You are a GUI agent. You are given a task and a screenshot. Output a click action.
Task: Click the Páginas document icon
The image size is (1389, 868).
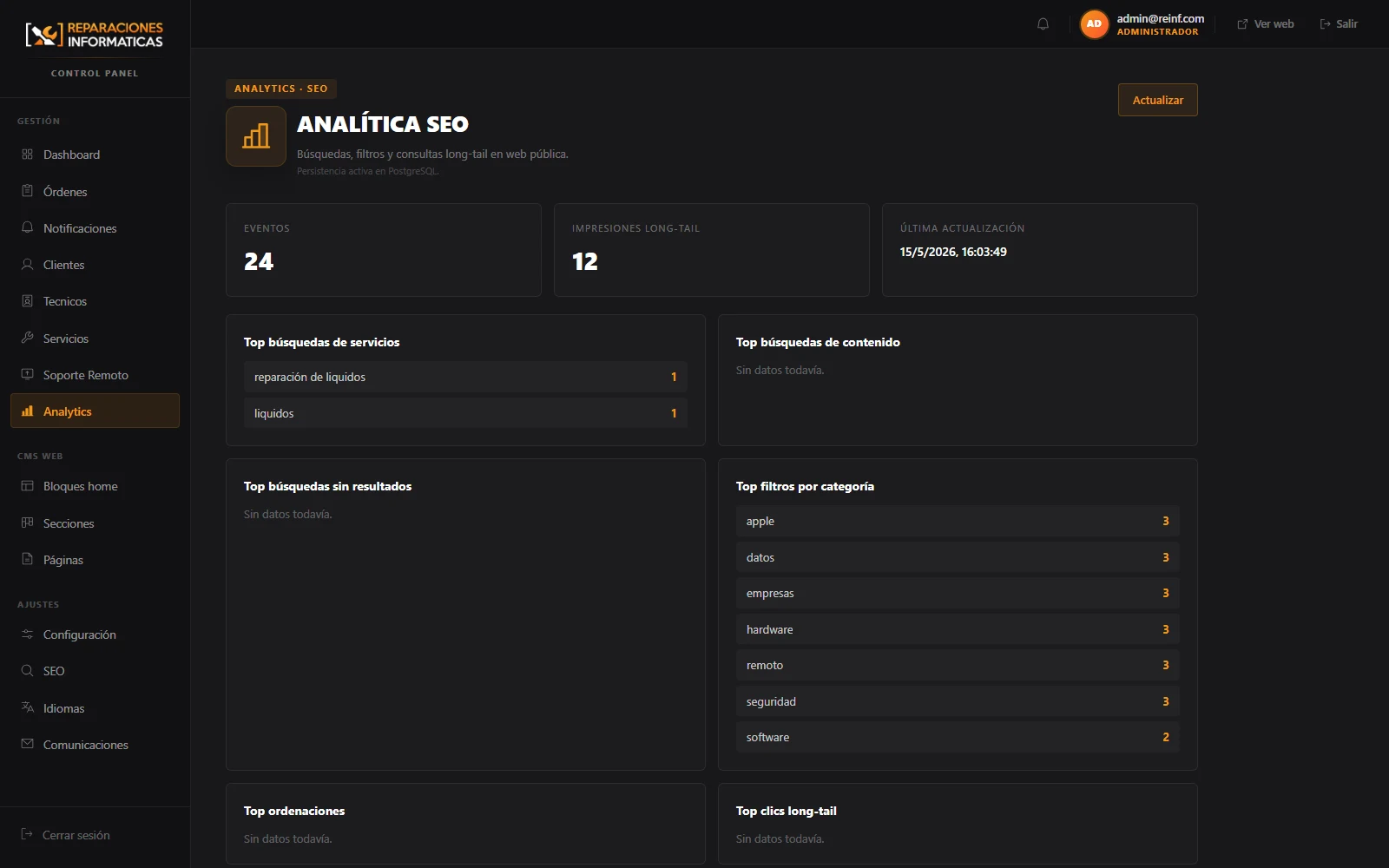click(x=27, y=559)
